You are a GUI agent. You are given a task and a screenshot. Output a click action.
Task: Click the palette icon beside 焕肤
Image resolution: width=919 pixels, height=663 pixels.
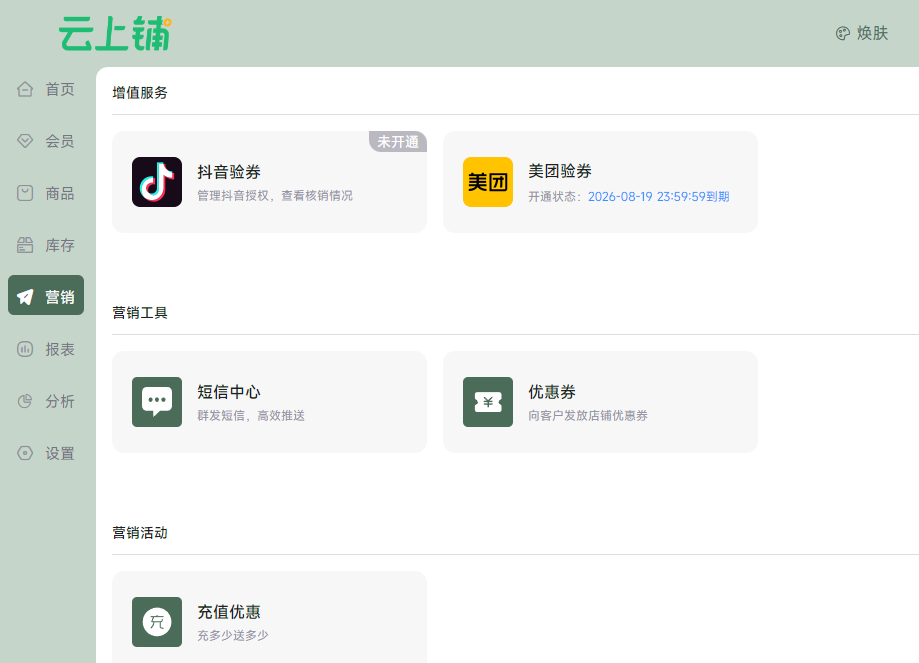843,33
